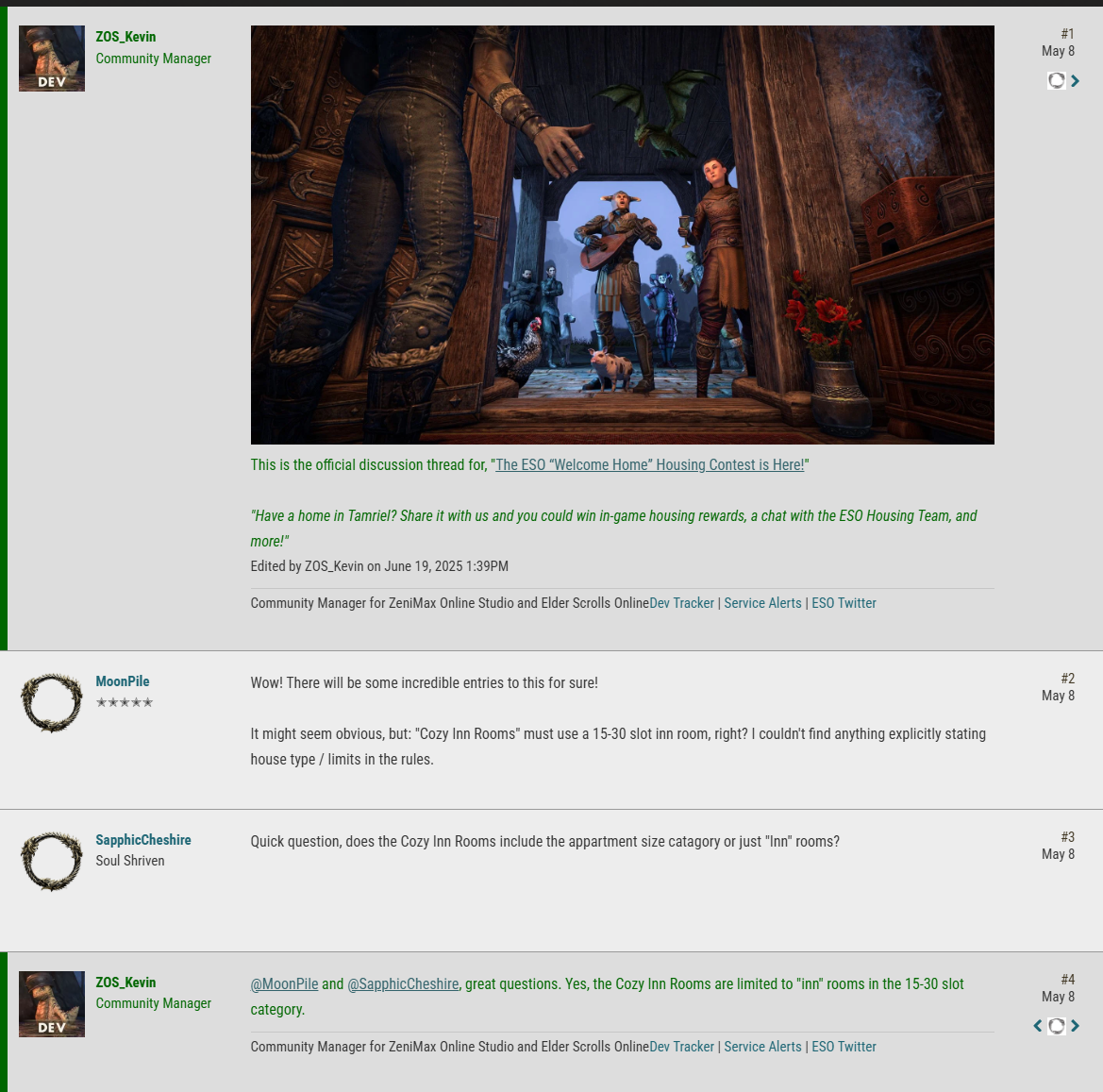Open ZOS_Kevin's DEV avatar in post #1
1103x1092 pixels.
tap(51, 59)
